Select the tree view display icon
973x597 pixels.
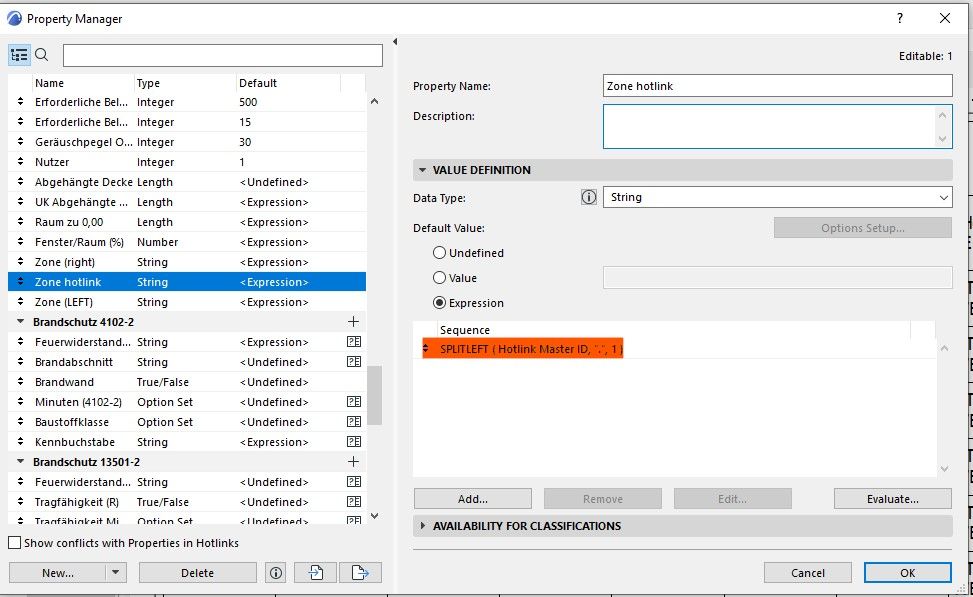tap(19, 54)
